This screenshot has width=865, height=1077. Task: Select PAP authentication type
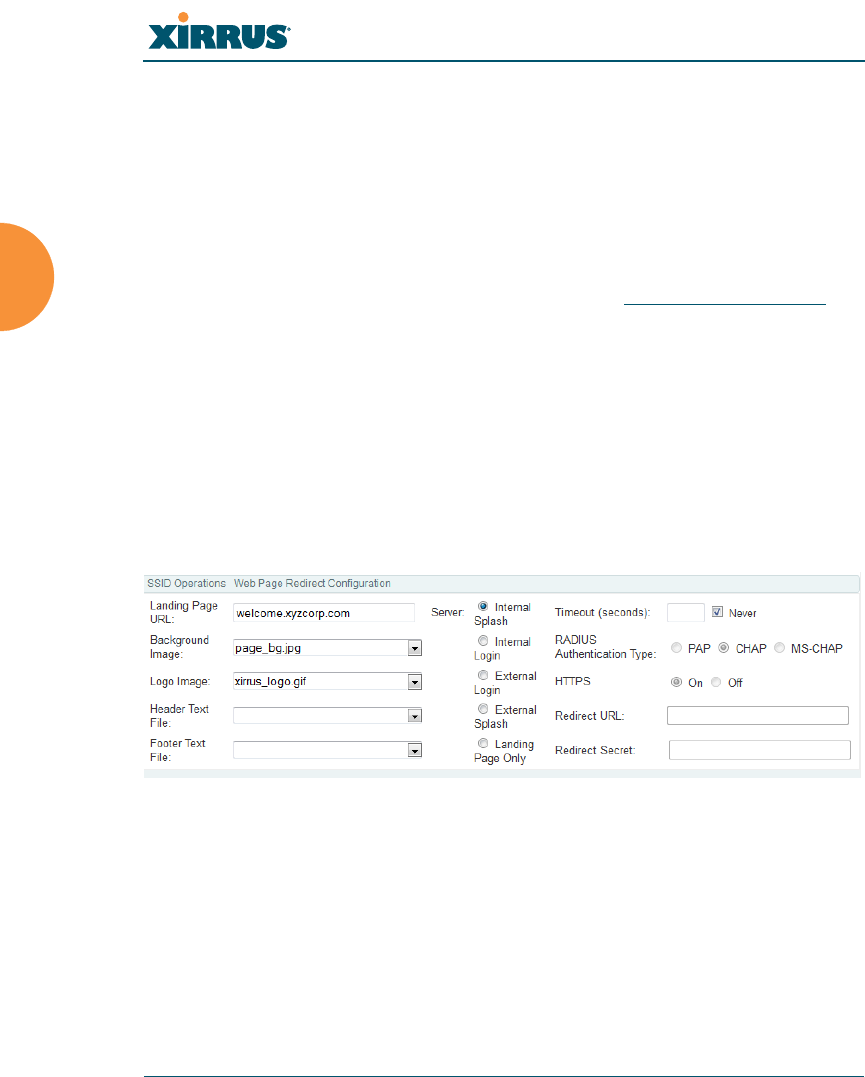[x=677, y=648]
